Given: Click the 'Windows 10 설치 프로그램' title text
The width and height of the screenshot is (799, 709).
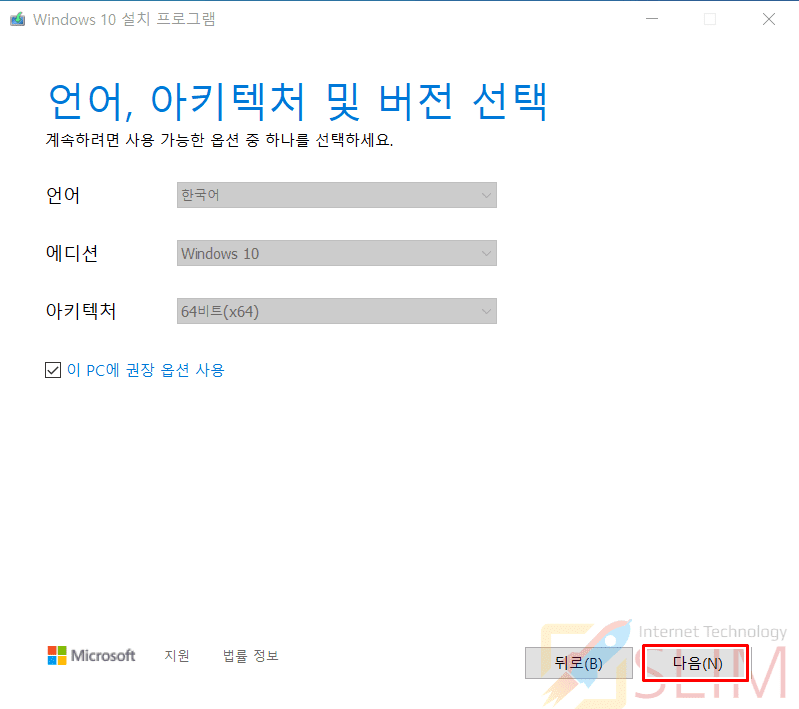Looking at the screenshot, I should (x=124, y=19).
